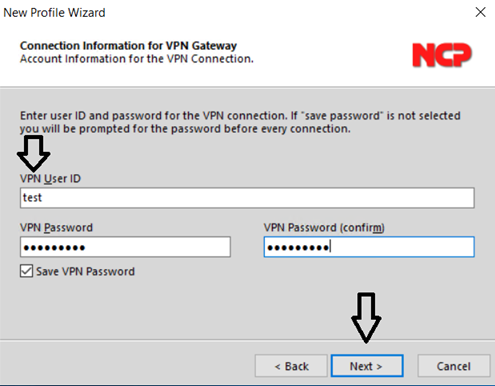Close the New Profile Wizard window
This screenshot has width=495, height=386.
[x=480, y=12]
